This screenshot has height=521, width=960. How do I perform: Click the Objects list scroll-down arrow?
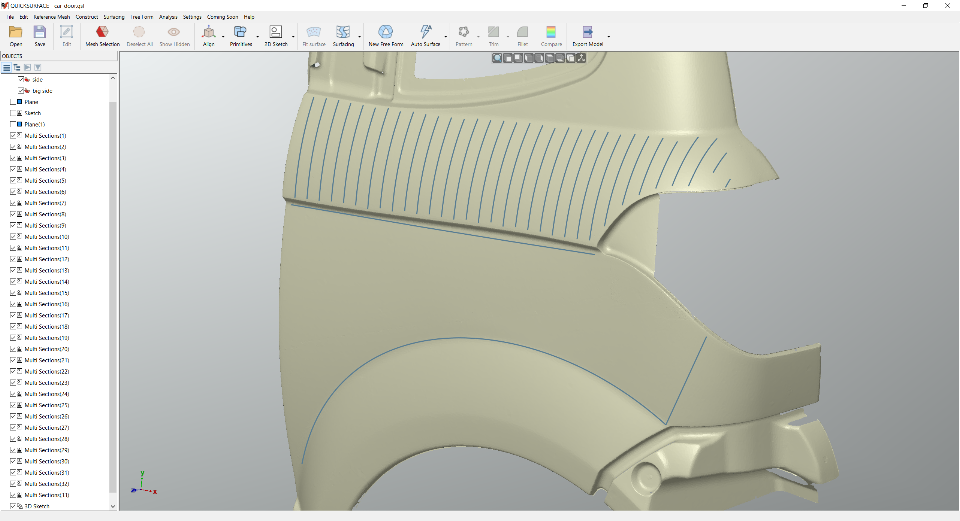pyautogui.click(x=113, y=506)
